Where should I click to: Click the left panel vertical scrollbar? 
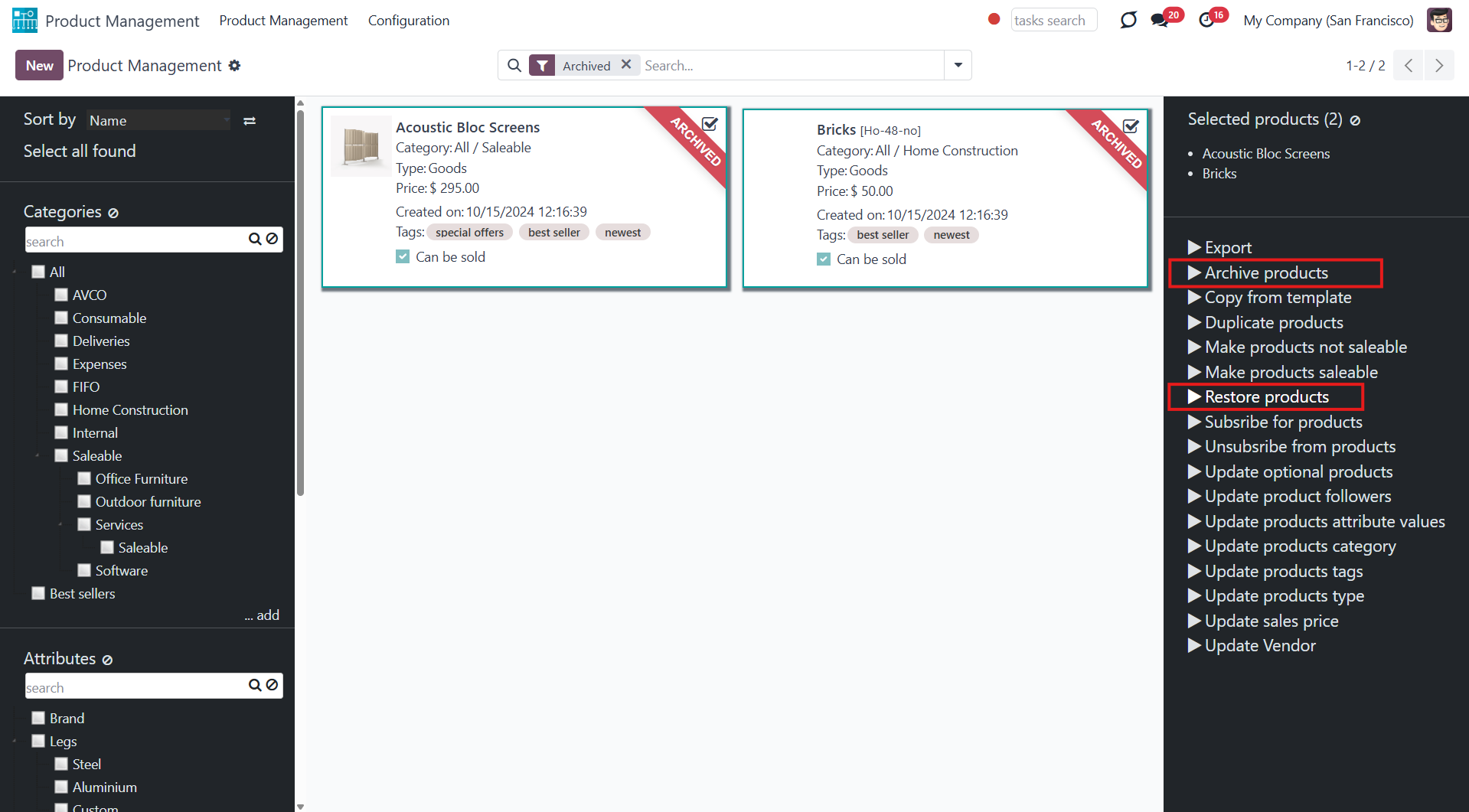tap(300, 302)
